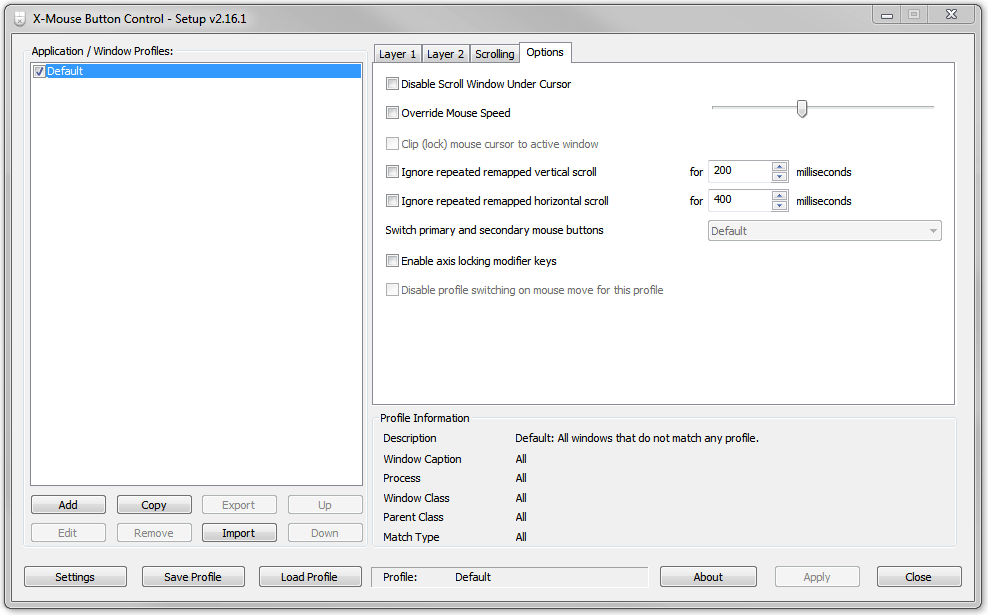Click the Close button at bottom
This screenshot has width=988, height=615.
[919, 577]
